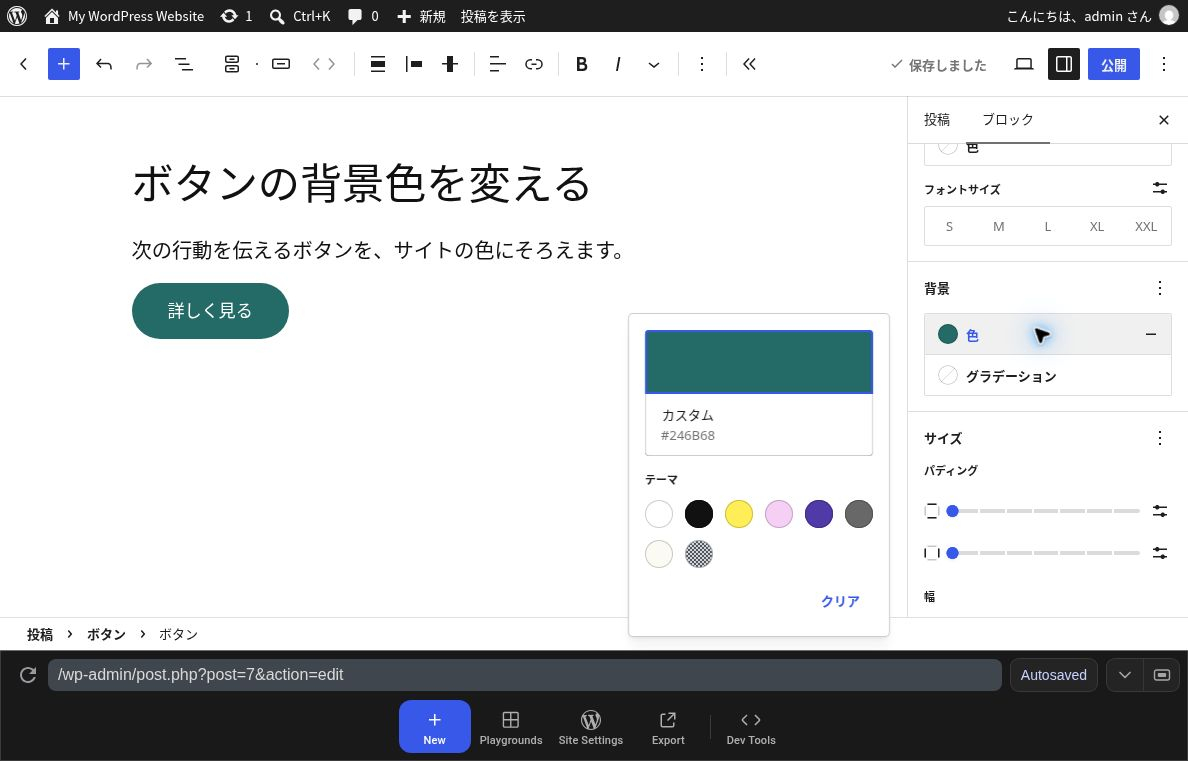Viewport: 1188px width, 761px height.
Task: Refresh the Playground page
Action: tap(28, 675)
